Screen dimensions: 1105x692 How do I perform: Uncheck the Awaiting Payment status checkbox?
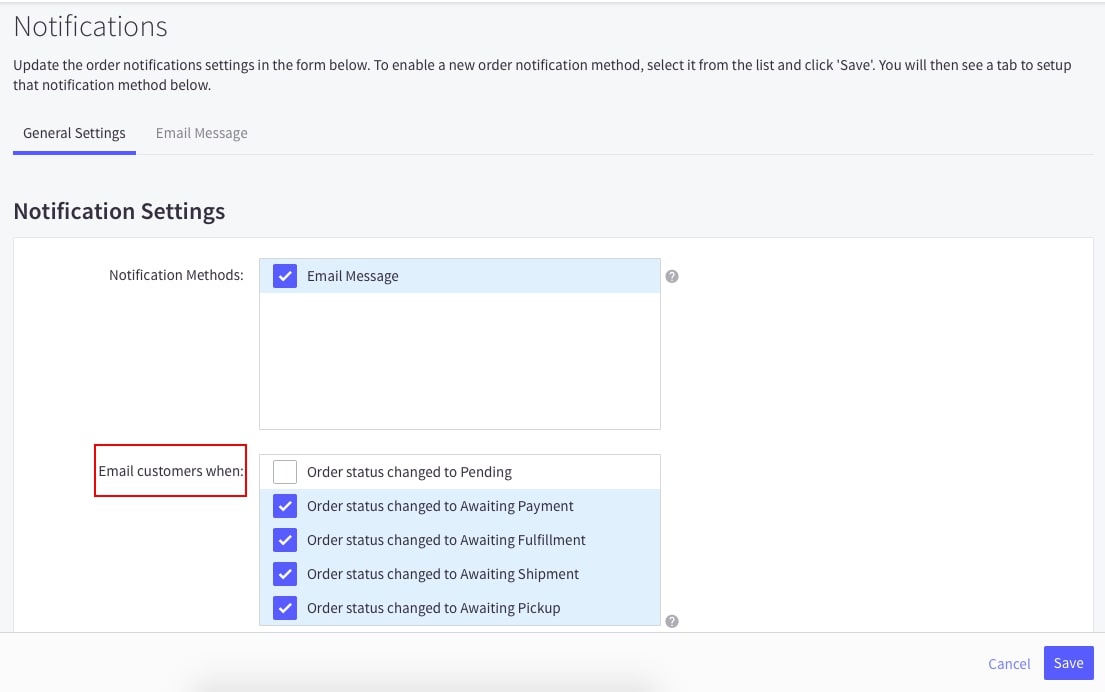(285, 506)
